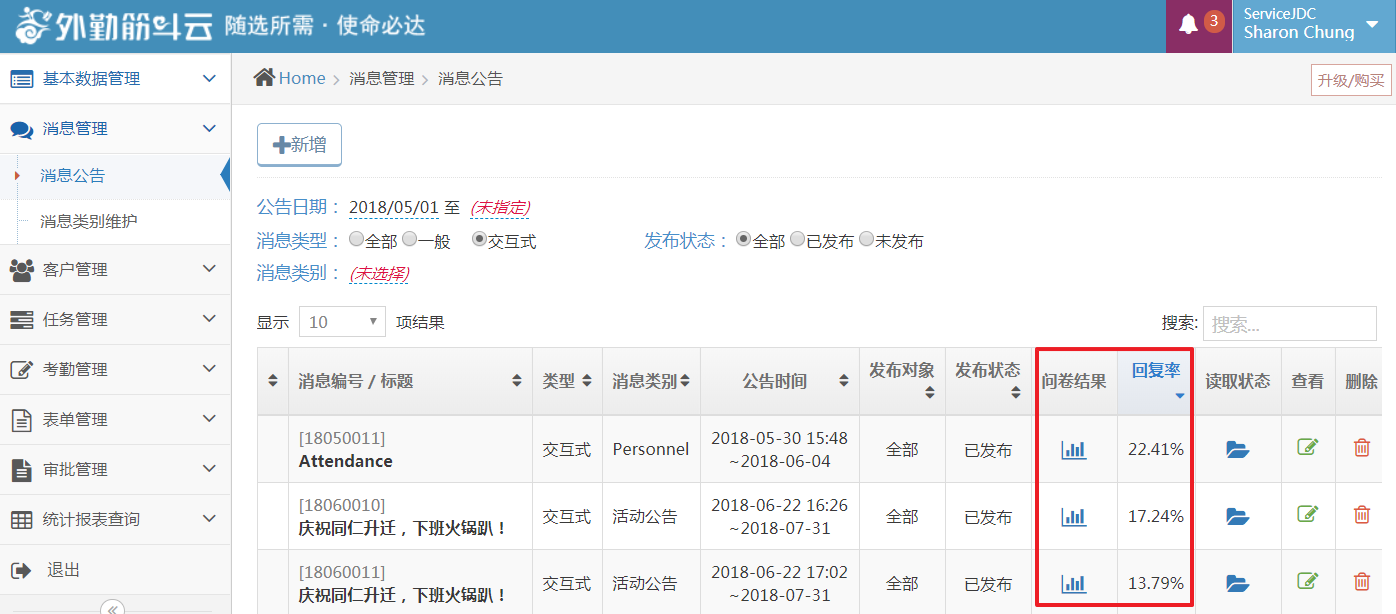Delete message 18060011 with trash icon
1396x614 pixels.
(x=1362, y=580)
